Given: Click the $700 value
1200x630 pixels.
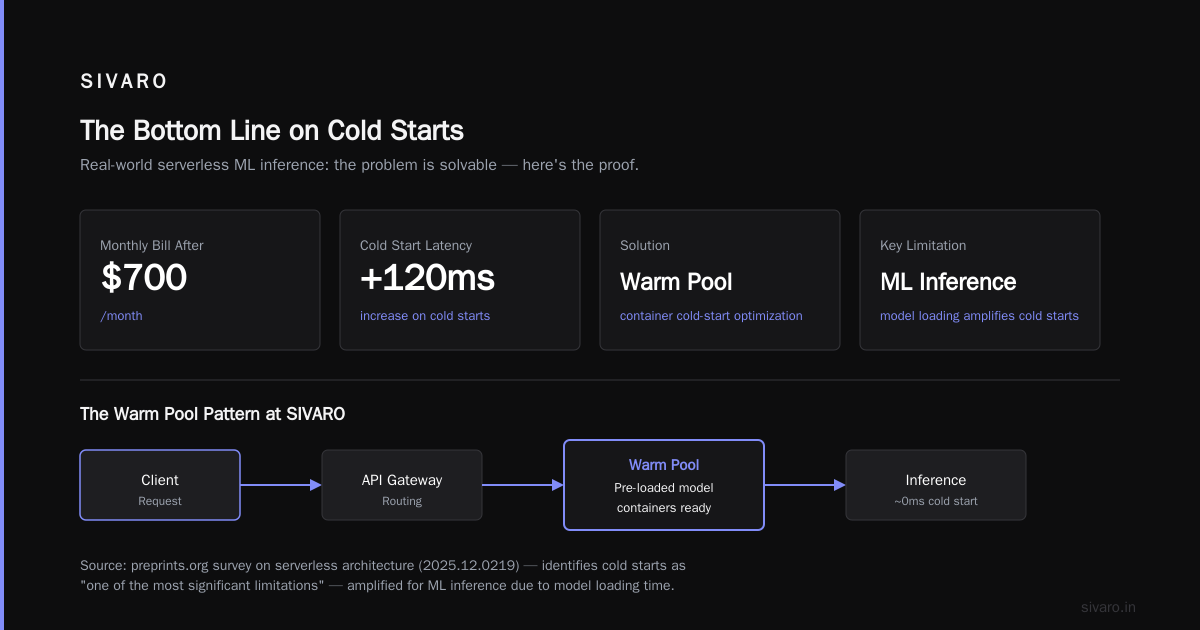Looking at the screenshot, I should tap(143, 278).
